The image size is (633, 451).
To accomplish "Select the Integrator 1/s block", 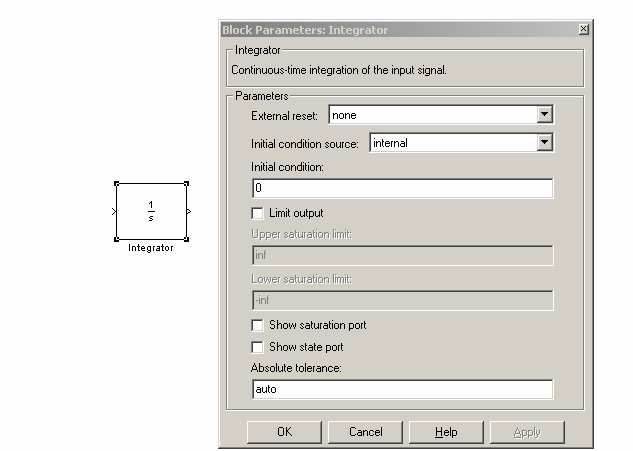I will [151, 211].
